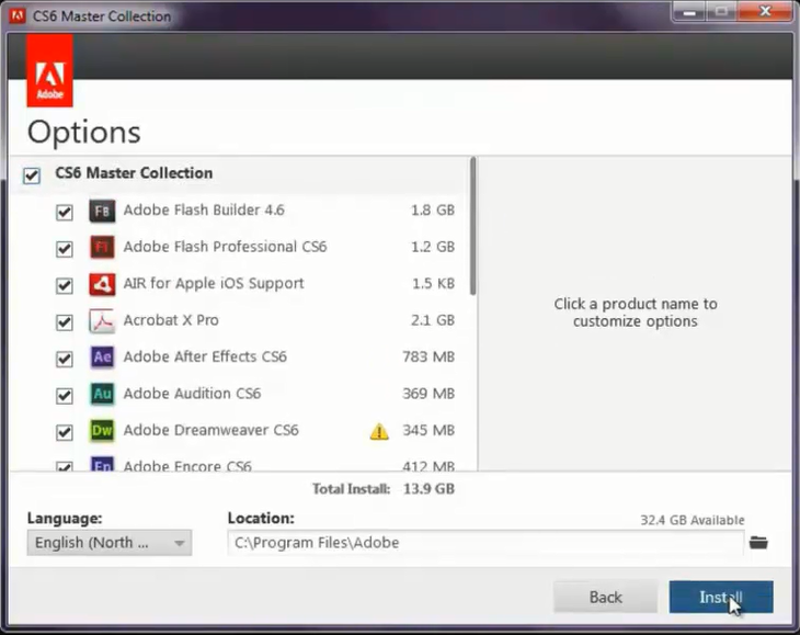Click the 345 MB size value
Viewport: 800px width, 635px height.
tap(429, 430)
